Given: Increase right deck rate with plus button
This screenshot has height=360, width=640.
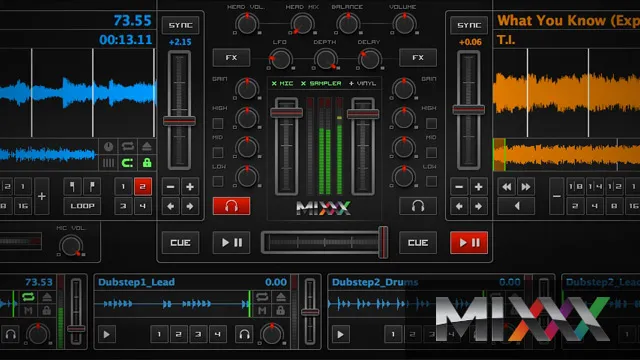Looking at the screenshot, I should (x=478, y=187).
